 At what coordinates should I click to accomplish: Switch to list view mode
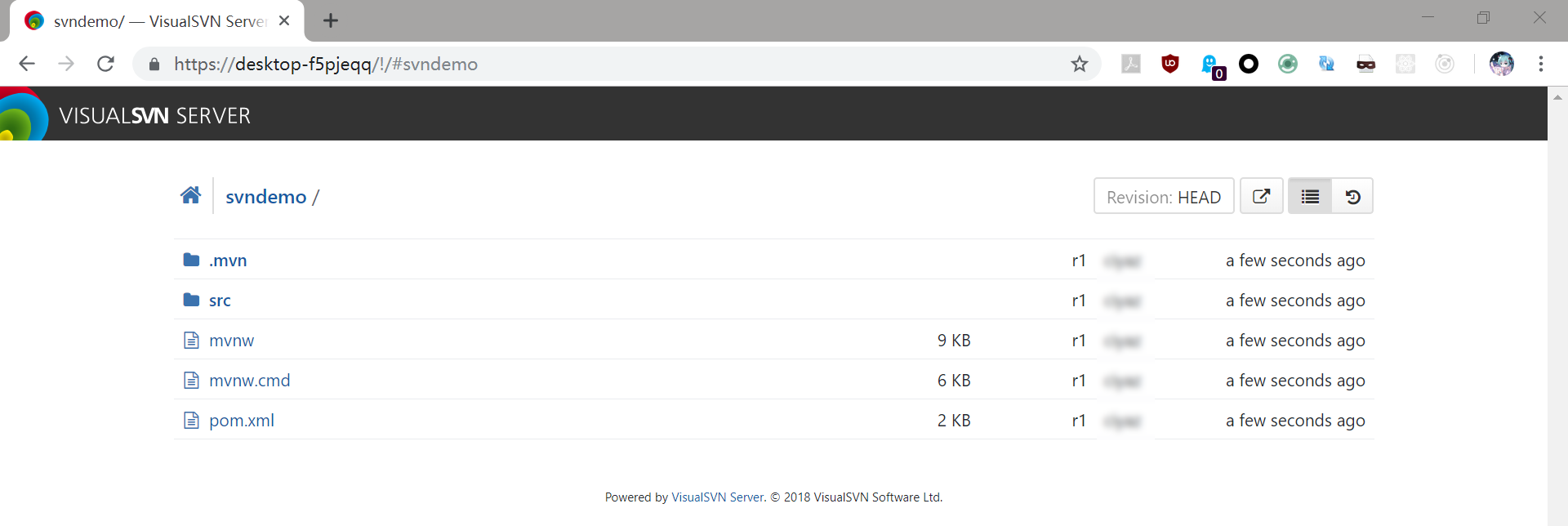pyautogui.click(x=1310, y=197)
